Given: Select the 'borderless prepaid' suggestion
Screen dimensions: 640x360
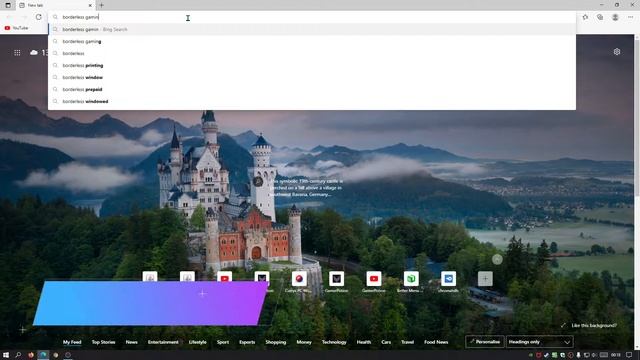Looking at the screenshot, I should [312, 89].
